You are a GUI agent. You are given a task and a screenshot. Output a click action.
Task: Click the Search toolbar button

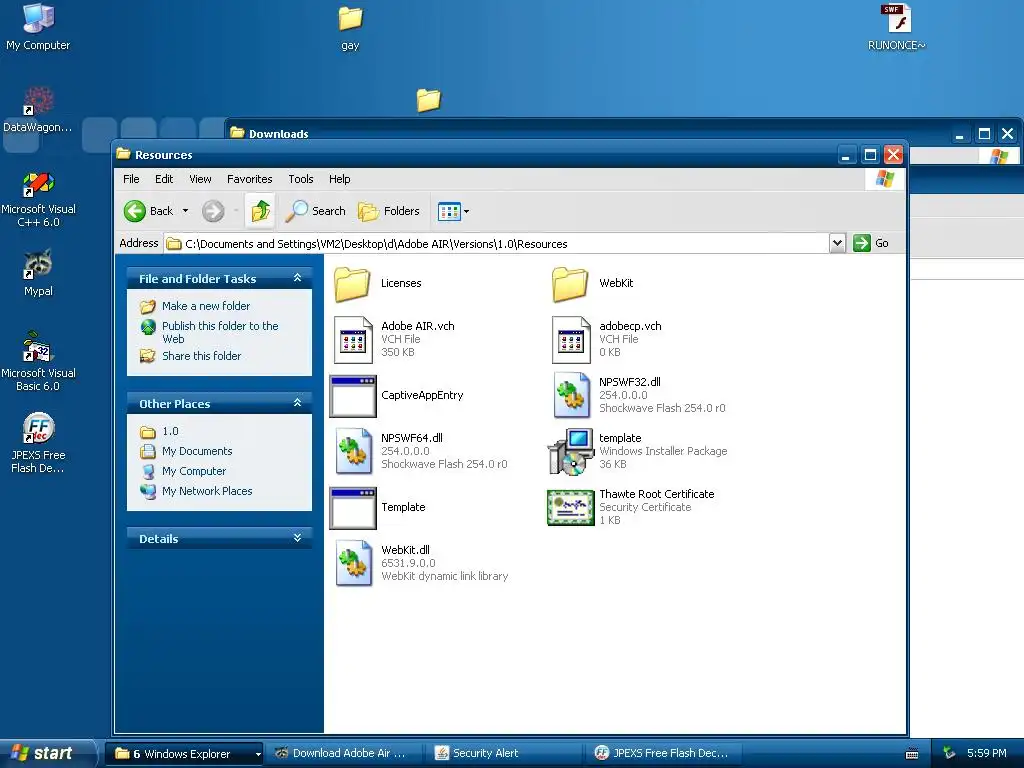[315, 211]
